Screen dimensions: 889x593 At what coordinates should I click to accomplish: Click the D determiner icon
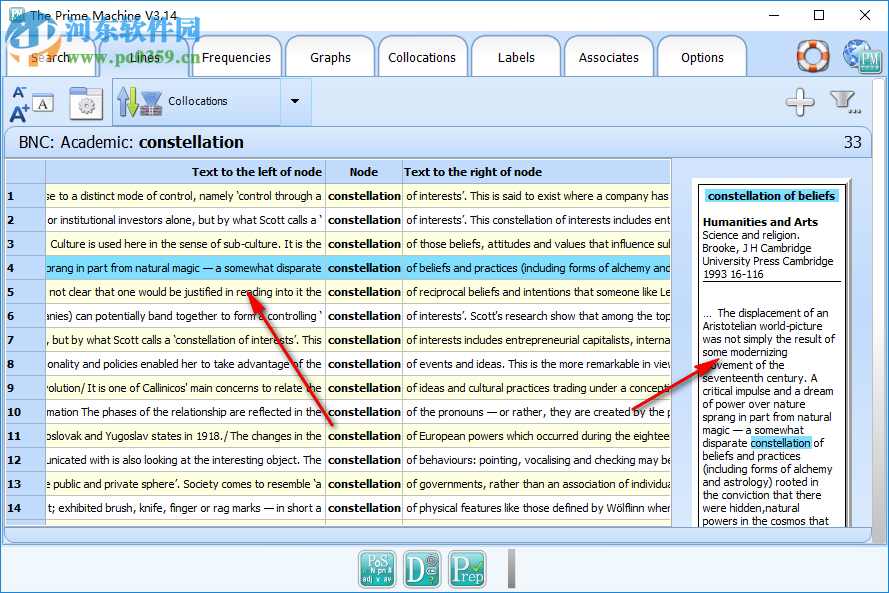(x=422, y=569)
